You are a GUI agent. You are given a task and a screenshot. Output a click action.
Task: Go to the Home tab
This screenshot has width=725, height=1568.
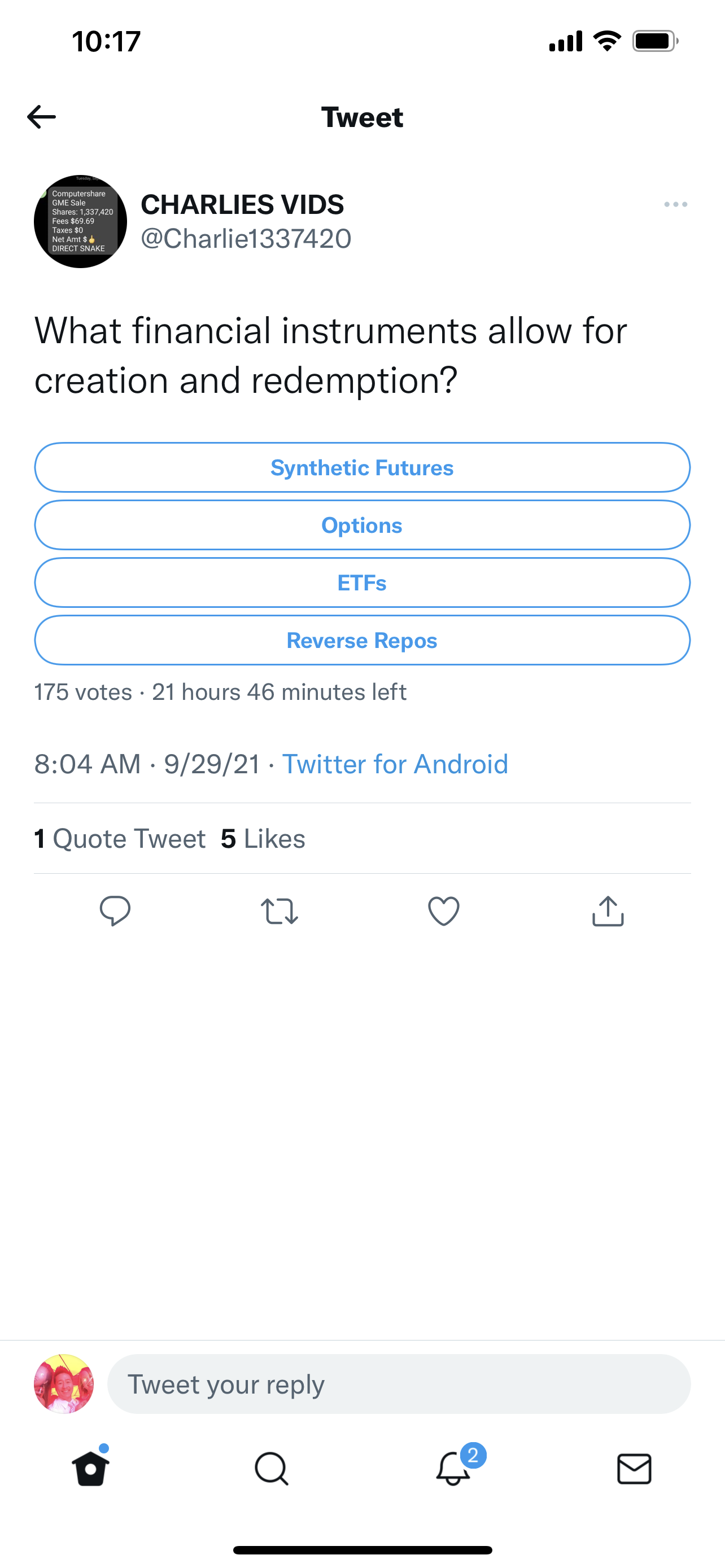coord(91,1469)
